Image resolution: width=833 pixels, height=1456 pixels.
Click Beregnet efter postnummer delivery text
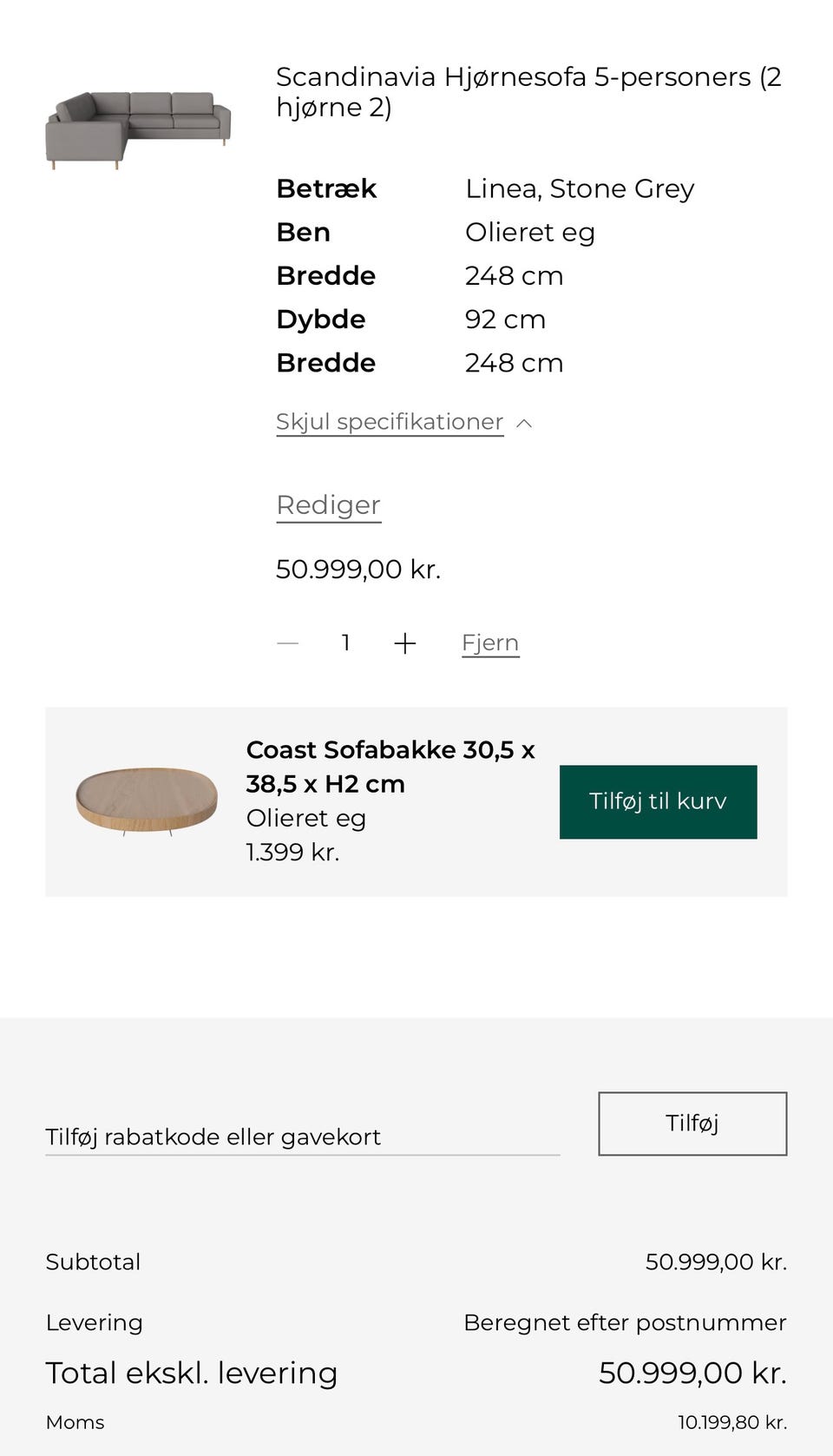625,1322
